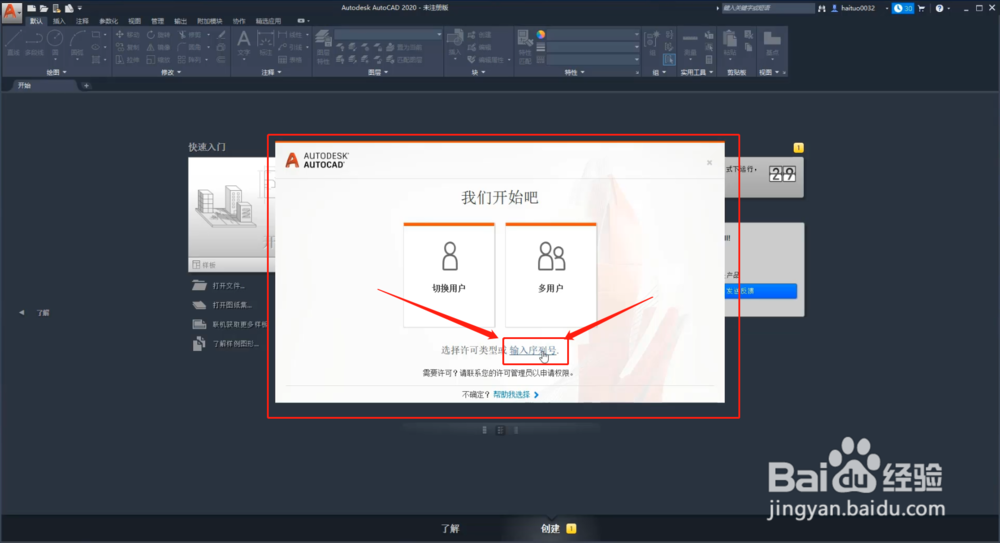The width and height of the screenshot is (1000, 543).
Task: Click the keyword search input field
Action: tap(768, 8)
